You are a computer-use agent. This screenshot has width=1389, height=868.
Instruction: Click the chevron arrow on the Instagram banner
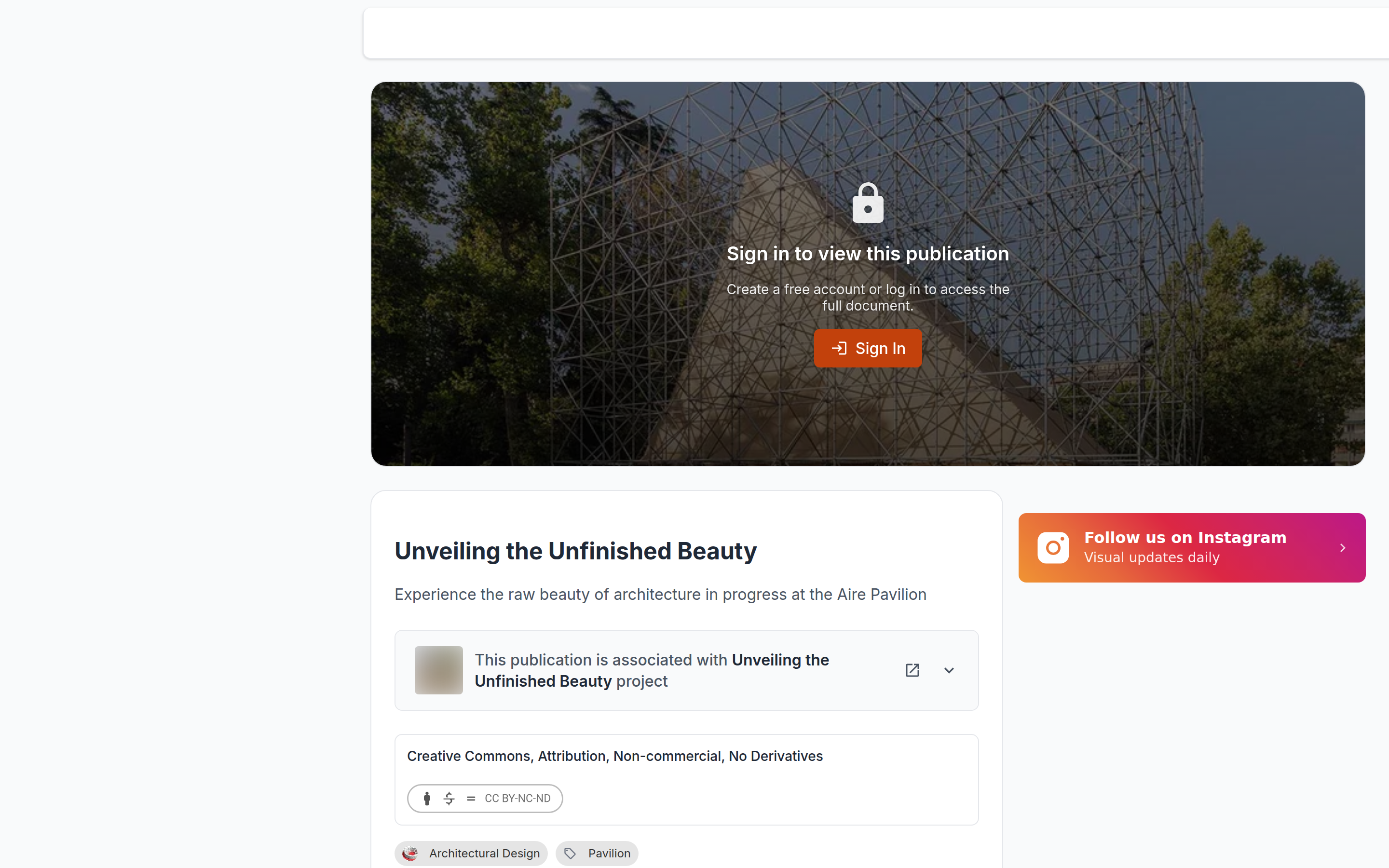point(1343,548)
